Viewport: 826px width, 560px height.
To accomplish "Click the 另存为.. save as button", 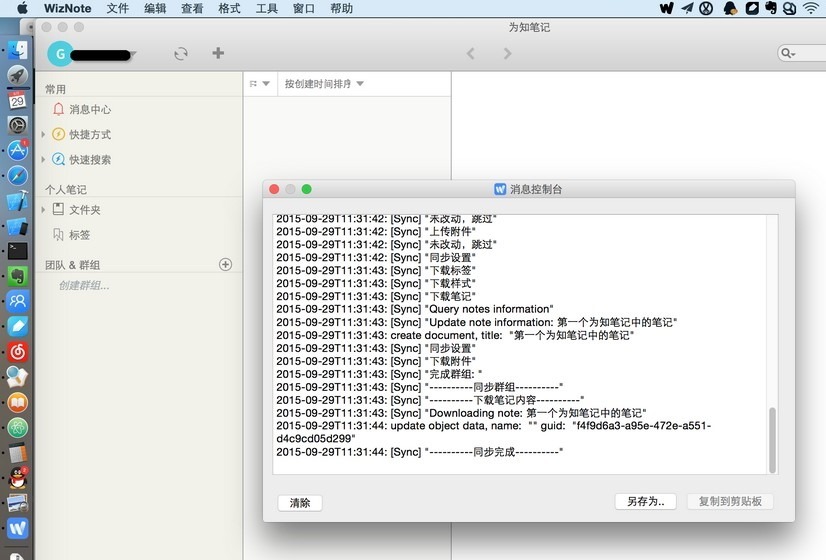I will click(646, 502).
